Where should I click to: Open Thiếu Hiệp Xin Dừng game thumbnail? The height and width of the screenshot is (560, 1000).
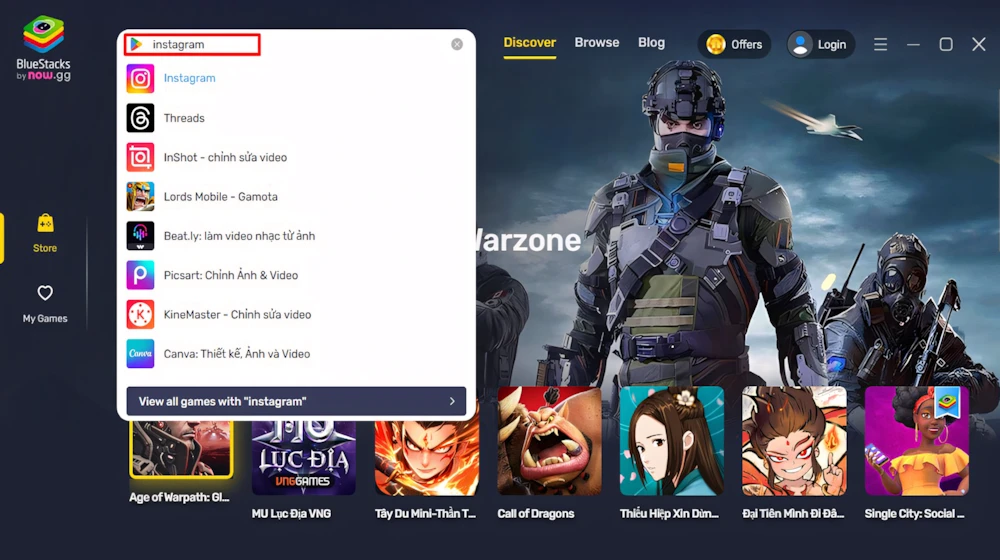click(672, 441)
